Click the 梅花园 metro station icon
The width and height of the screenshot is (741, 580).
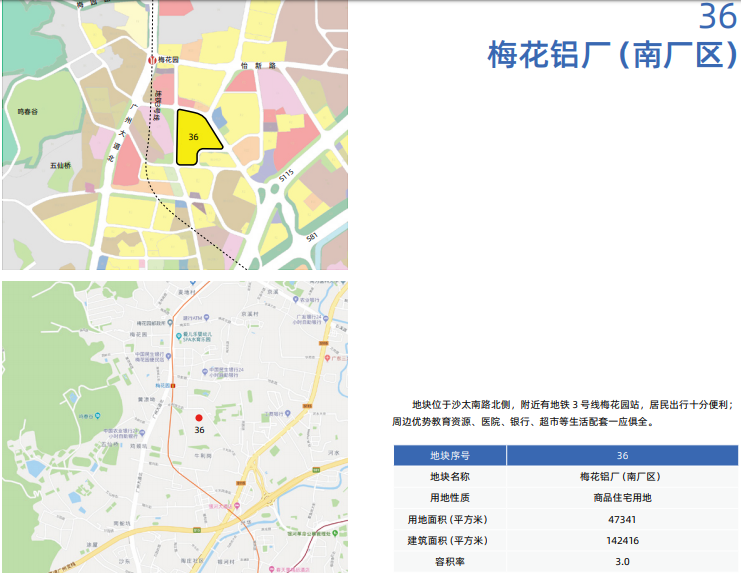[x=152, y=60]
